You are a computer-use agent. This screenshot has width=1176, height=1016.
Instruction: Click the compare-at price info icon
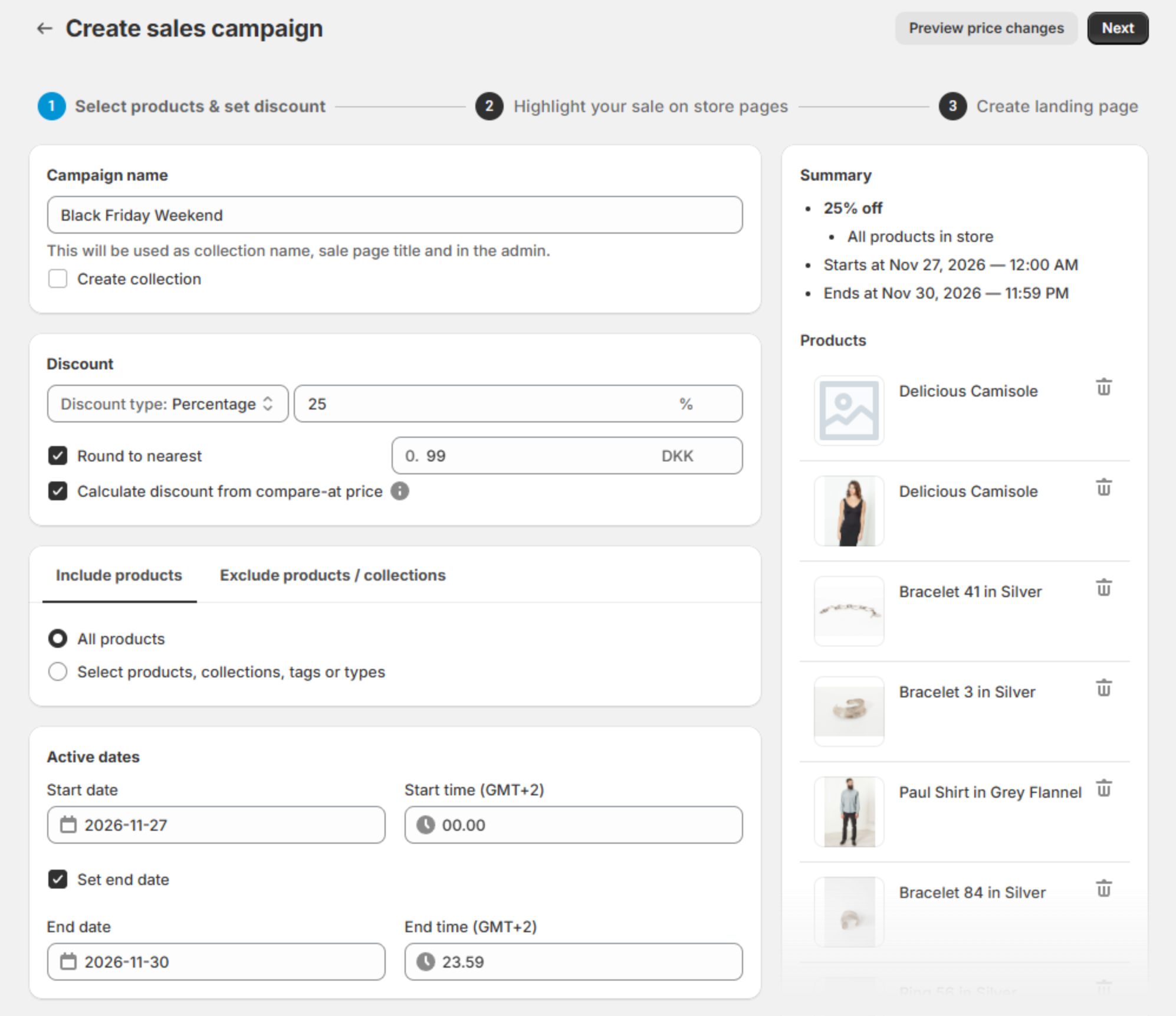click(400, 491)
